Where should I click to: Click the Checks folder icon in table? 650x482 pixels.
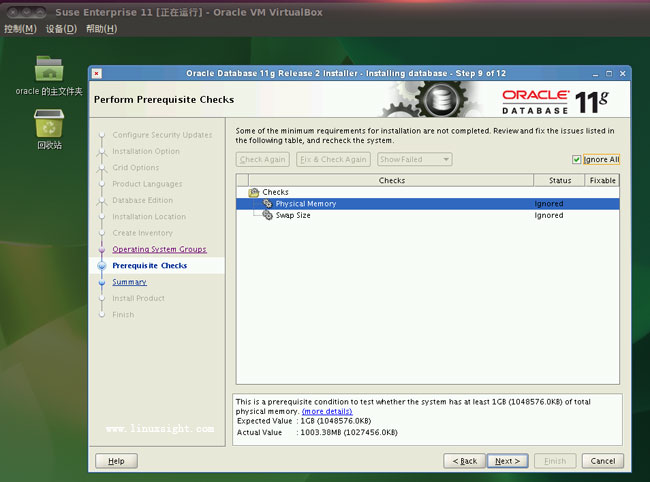click(253, 192)
